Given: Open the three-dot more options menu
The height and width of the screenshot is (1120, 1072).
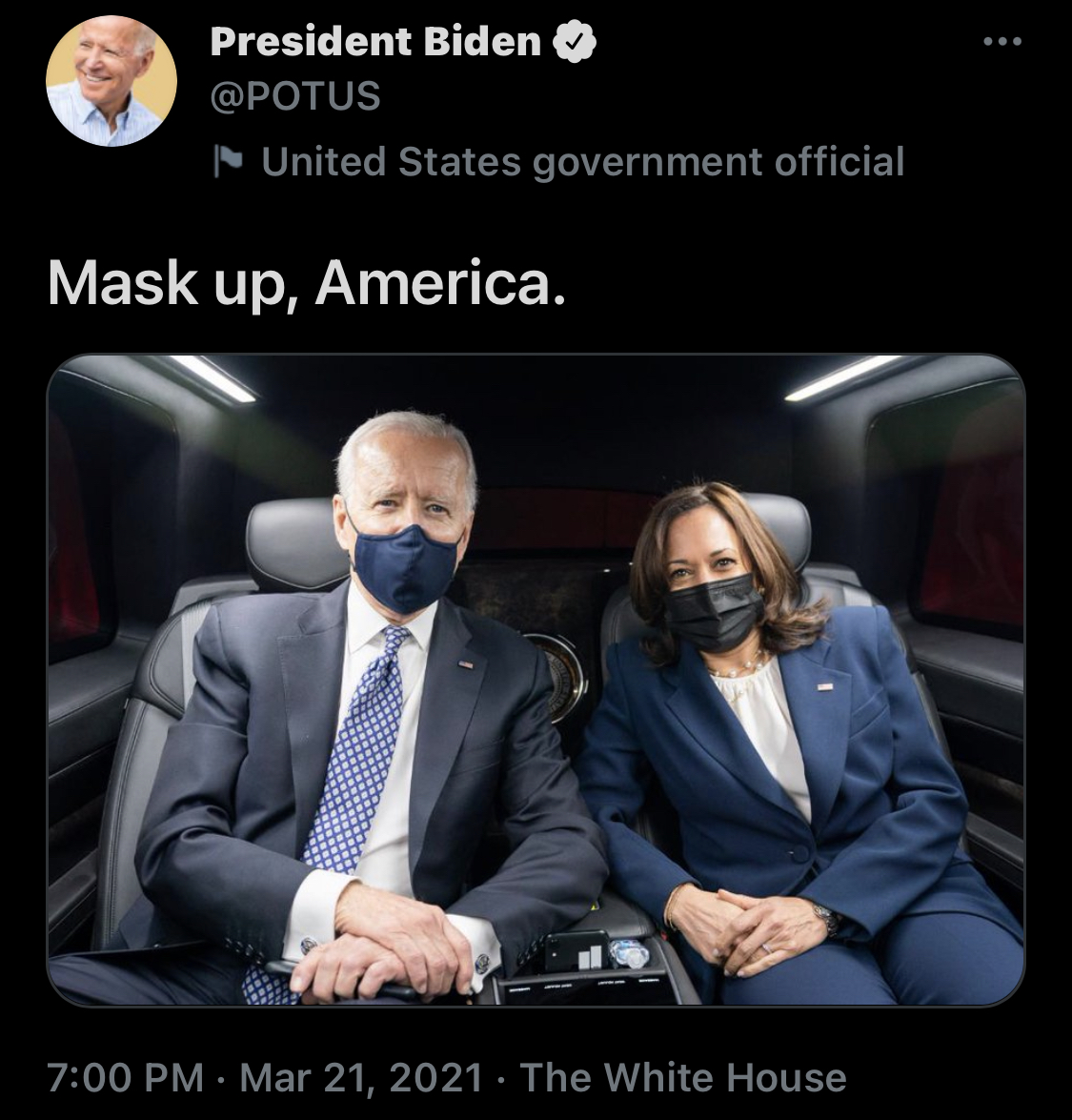Looking at the screenshot, I should [x=1002, y=42].
